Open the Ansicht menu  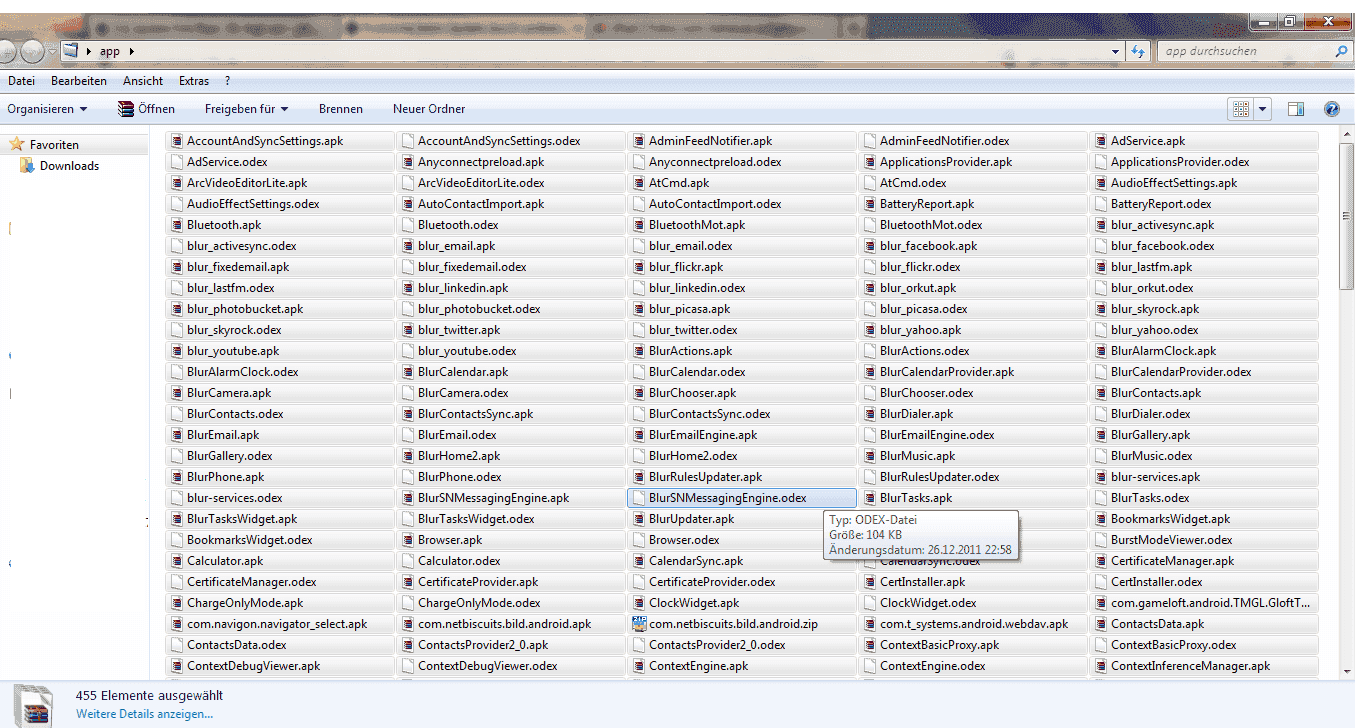[143, 81]
